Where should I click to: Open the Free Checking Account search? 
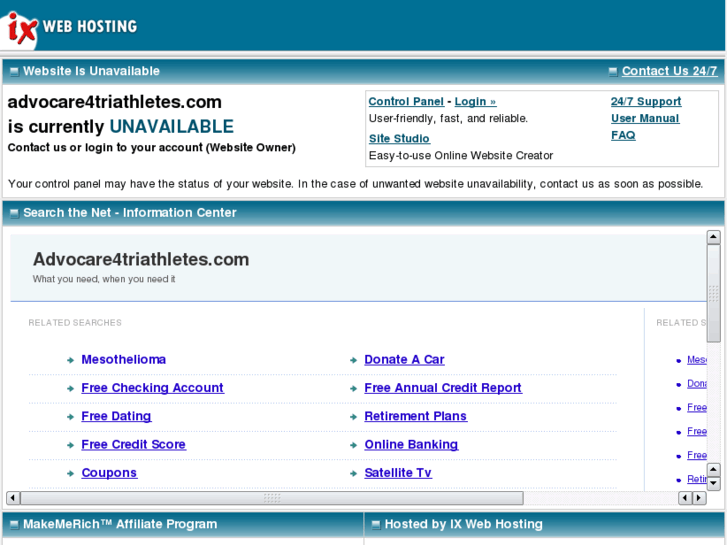click(x=153, y=388)
